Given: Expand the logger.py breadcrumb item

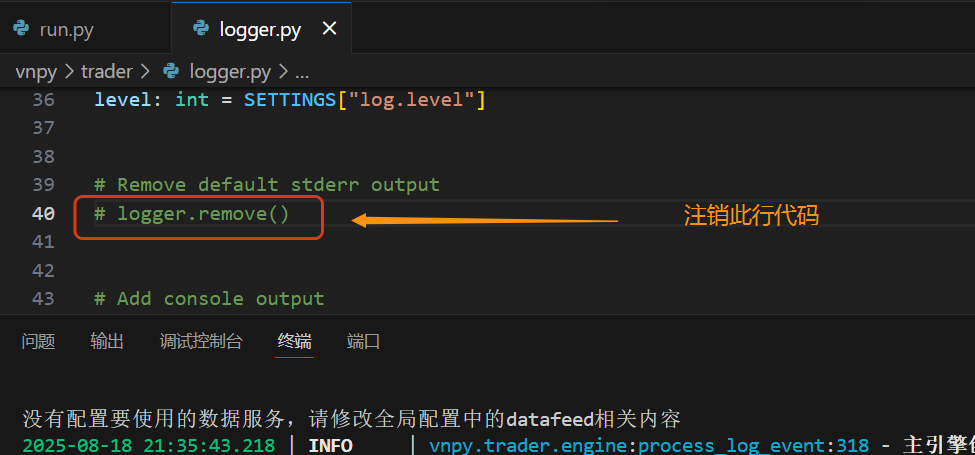Looking at the screenshot, I should (229, 72).
